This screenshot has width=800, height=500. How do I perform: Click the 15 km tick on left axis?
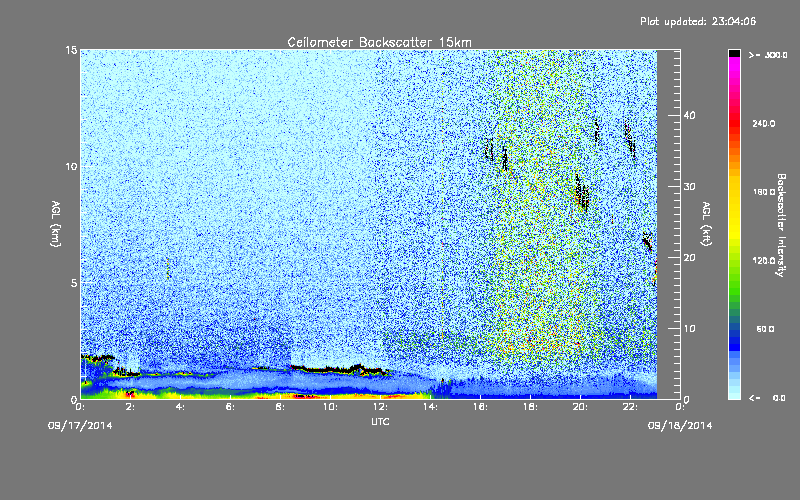tap(71, 50)
